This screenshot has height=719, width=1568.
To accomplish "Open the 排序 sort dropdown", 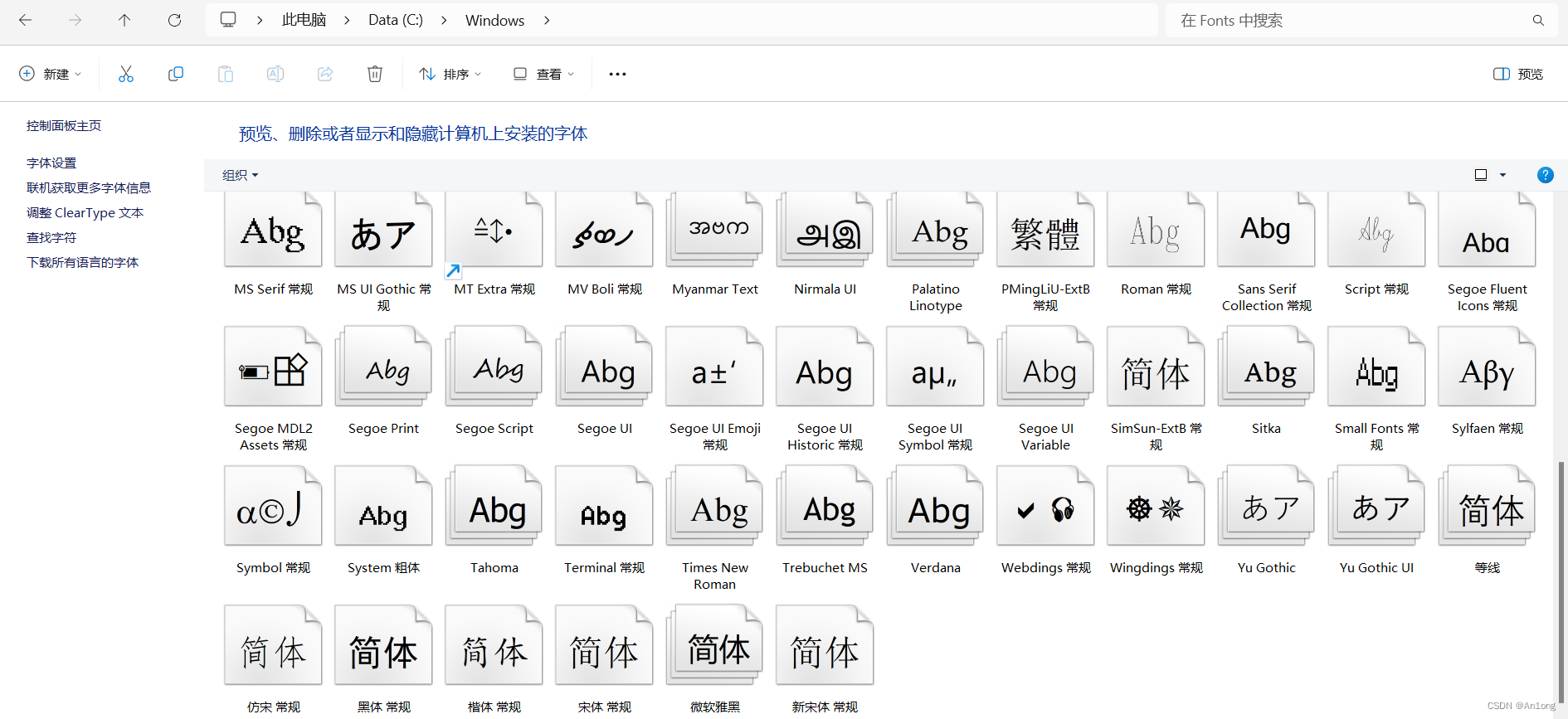I will [x=450, y=74].
